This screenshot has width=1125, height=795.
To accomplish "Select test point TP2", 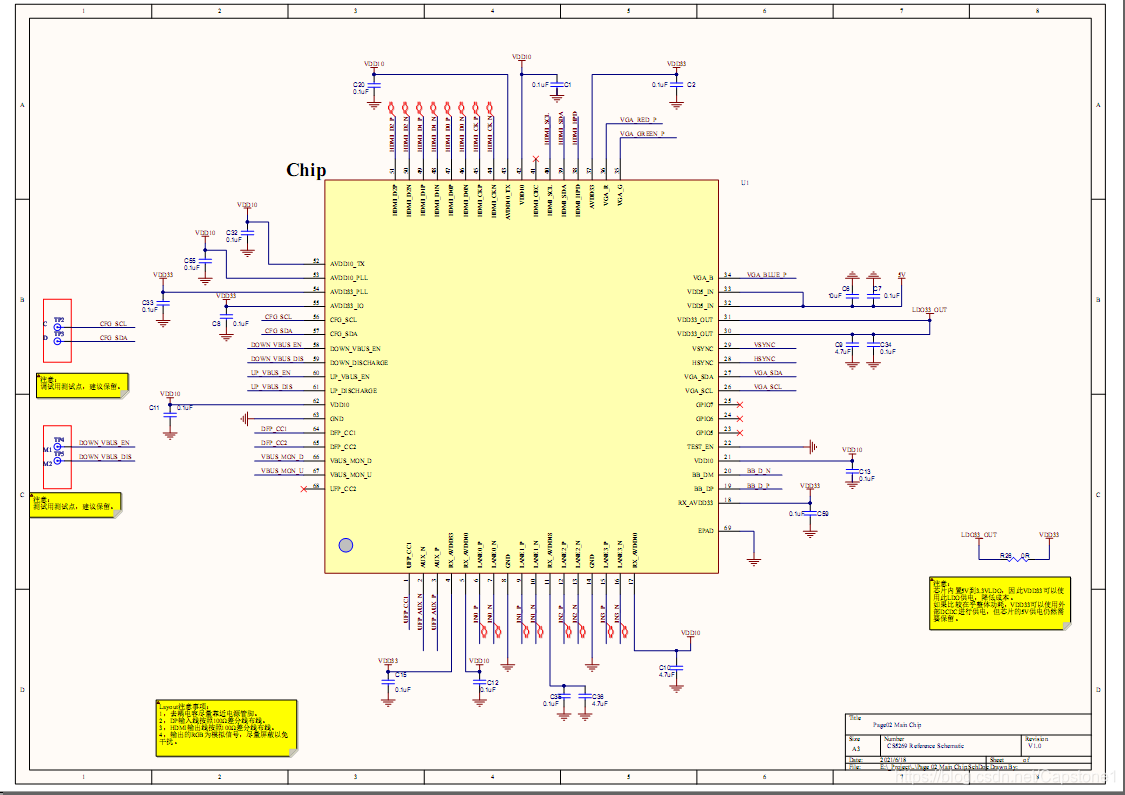I will point(58,327).
